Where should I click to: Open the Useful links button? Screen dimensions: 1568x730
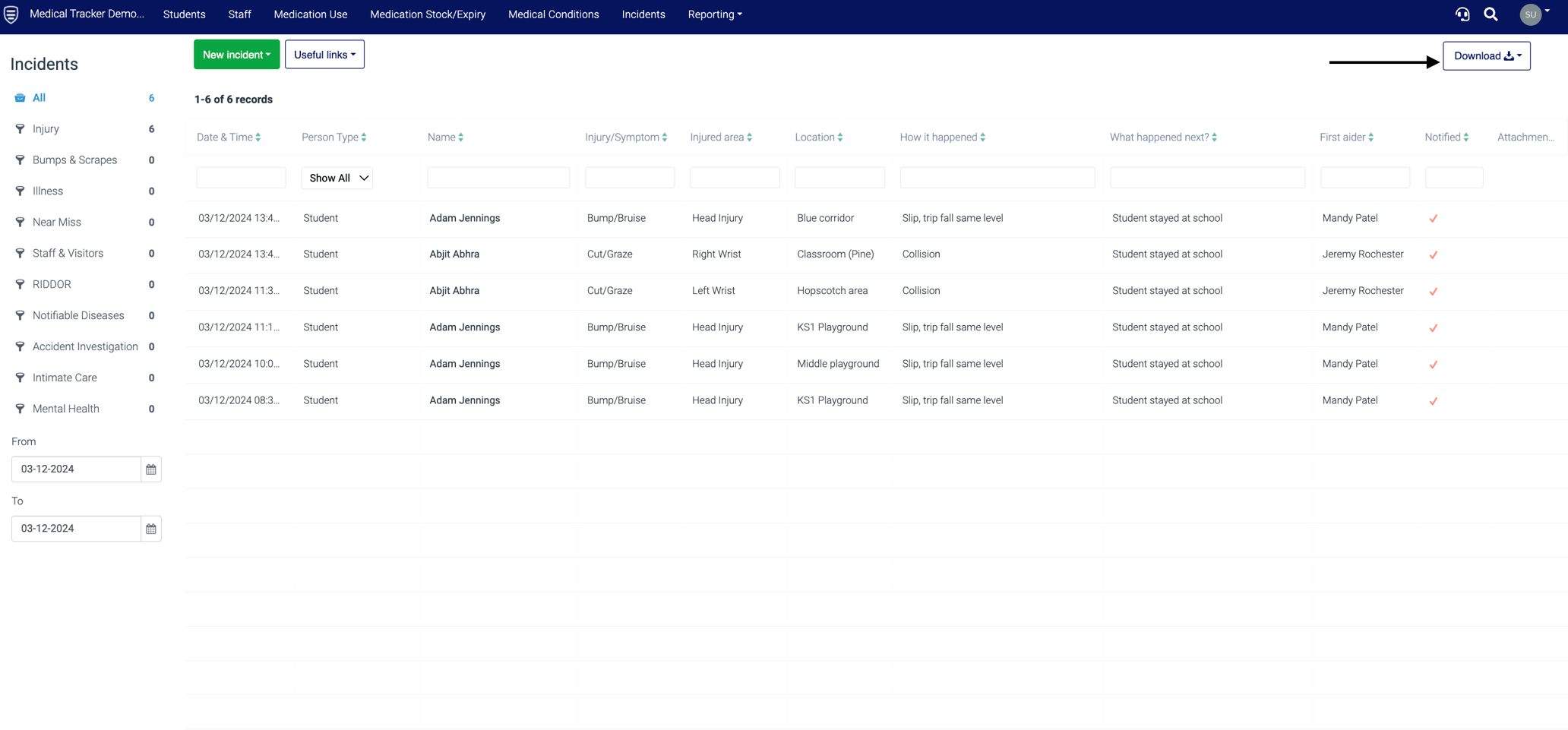click(x=324, y=55)
